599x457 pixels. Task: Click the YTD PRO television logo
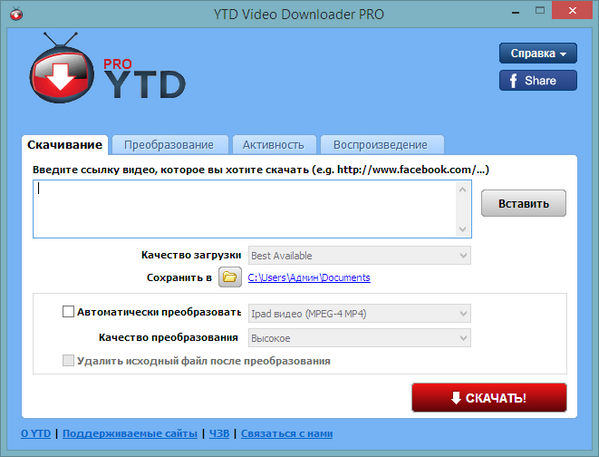(62, 68)
